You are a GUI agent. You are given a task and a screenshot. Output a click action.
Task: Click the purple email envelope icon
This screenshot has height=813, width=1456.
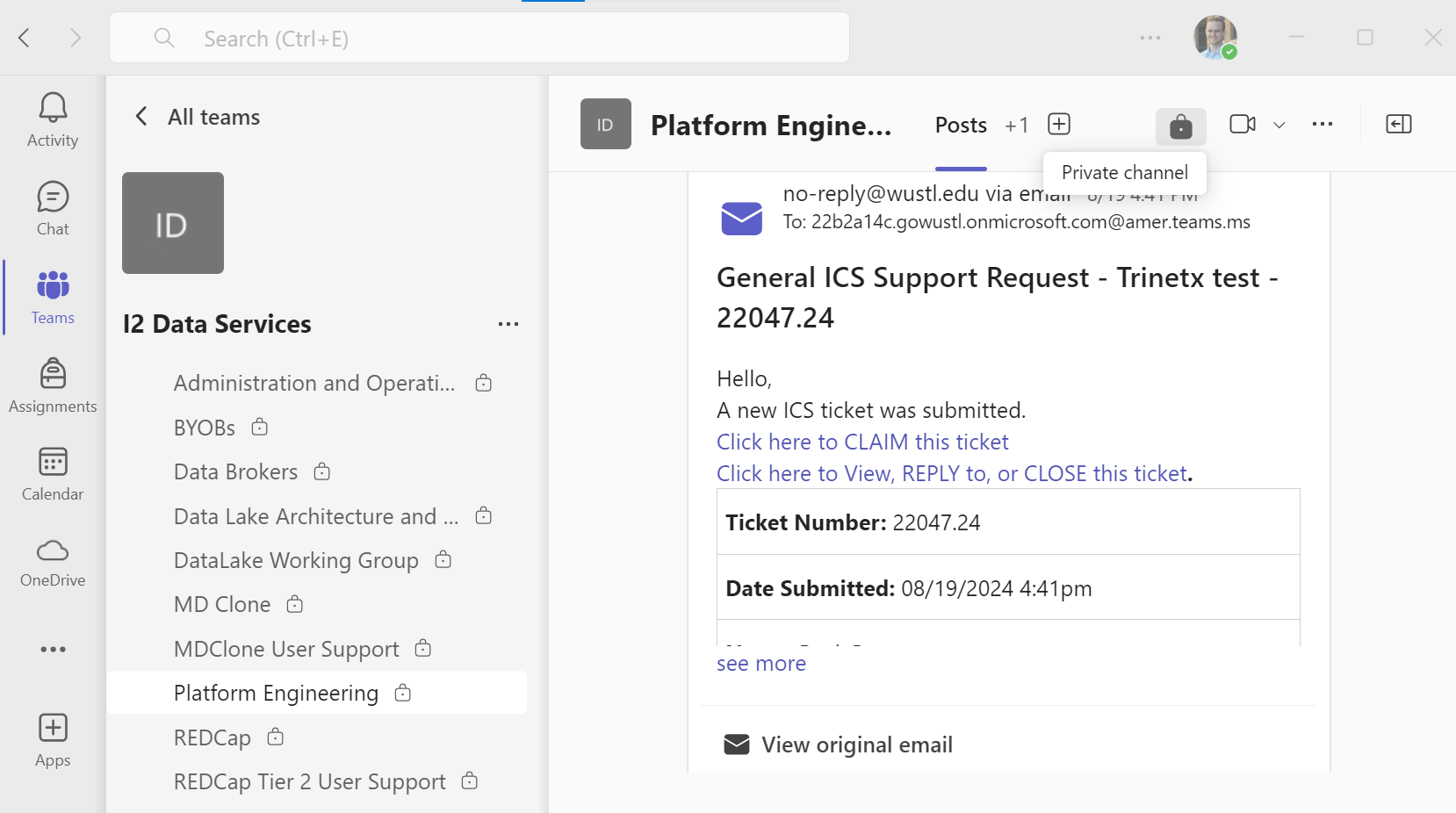(x=742, y=219)
